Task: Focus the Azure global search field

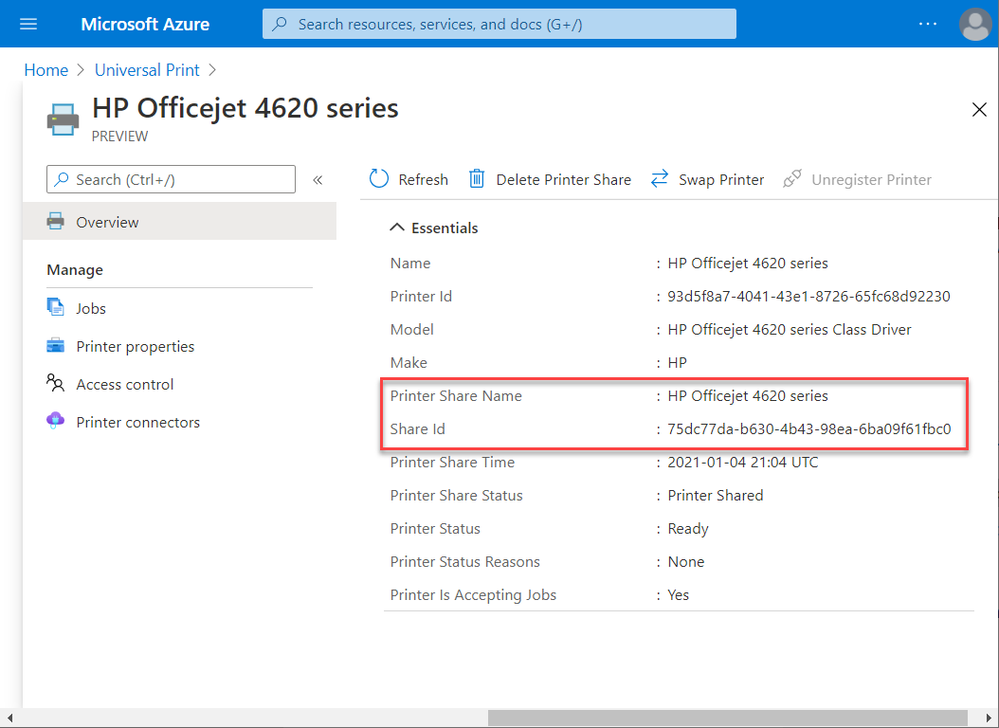Action: point(499,24)
